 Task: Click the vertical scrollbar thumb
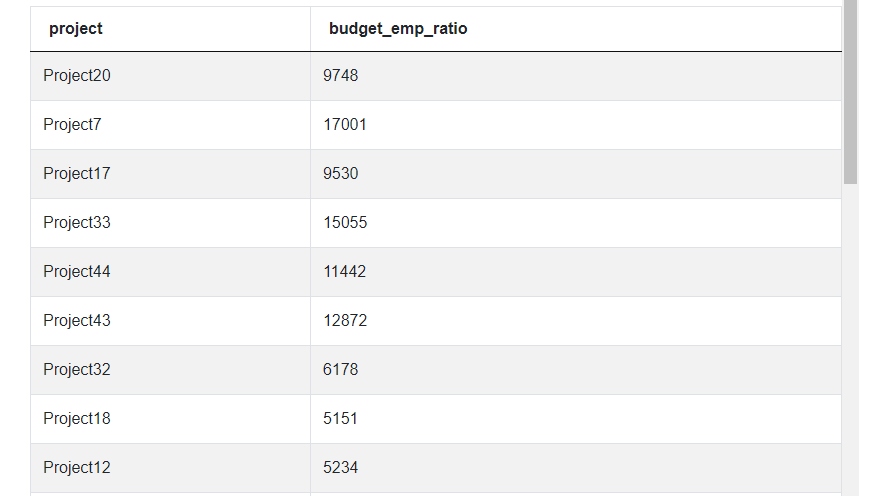pyautogui.click(x=850, y=92)
